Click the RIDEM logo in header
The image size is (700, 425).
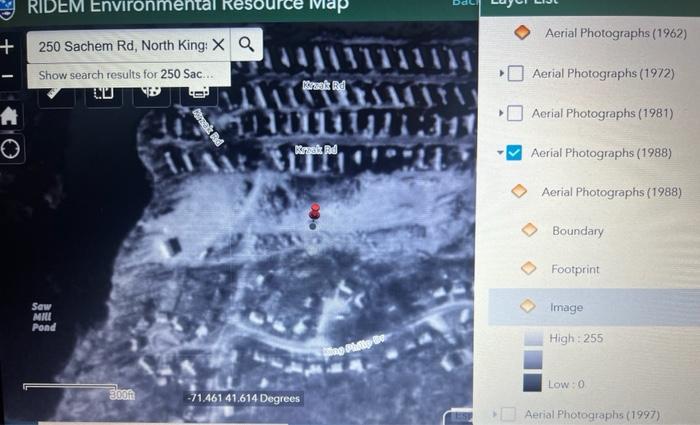(7, 9)
